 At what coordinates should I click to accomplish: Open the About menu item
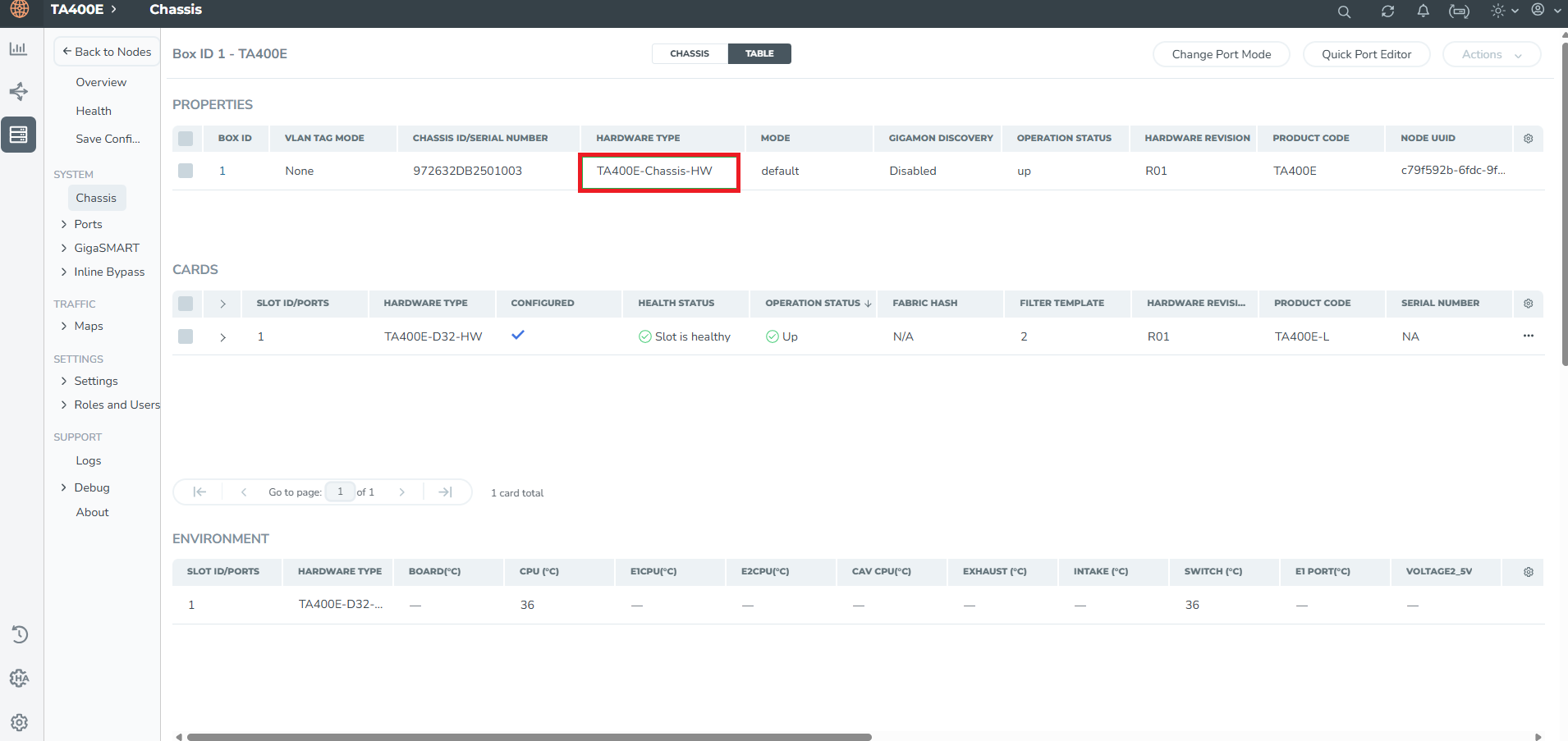click(x=92, y=512)
